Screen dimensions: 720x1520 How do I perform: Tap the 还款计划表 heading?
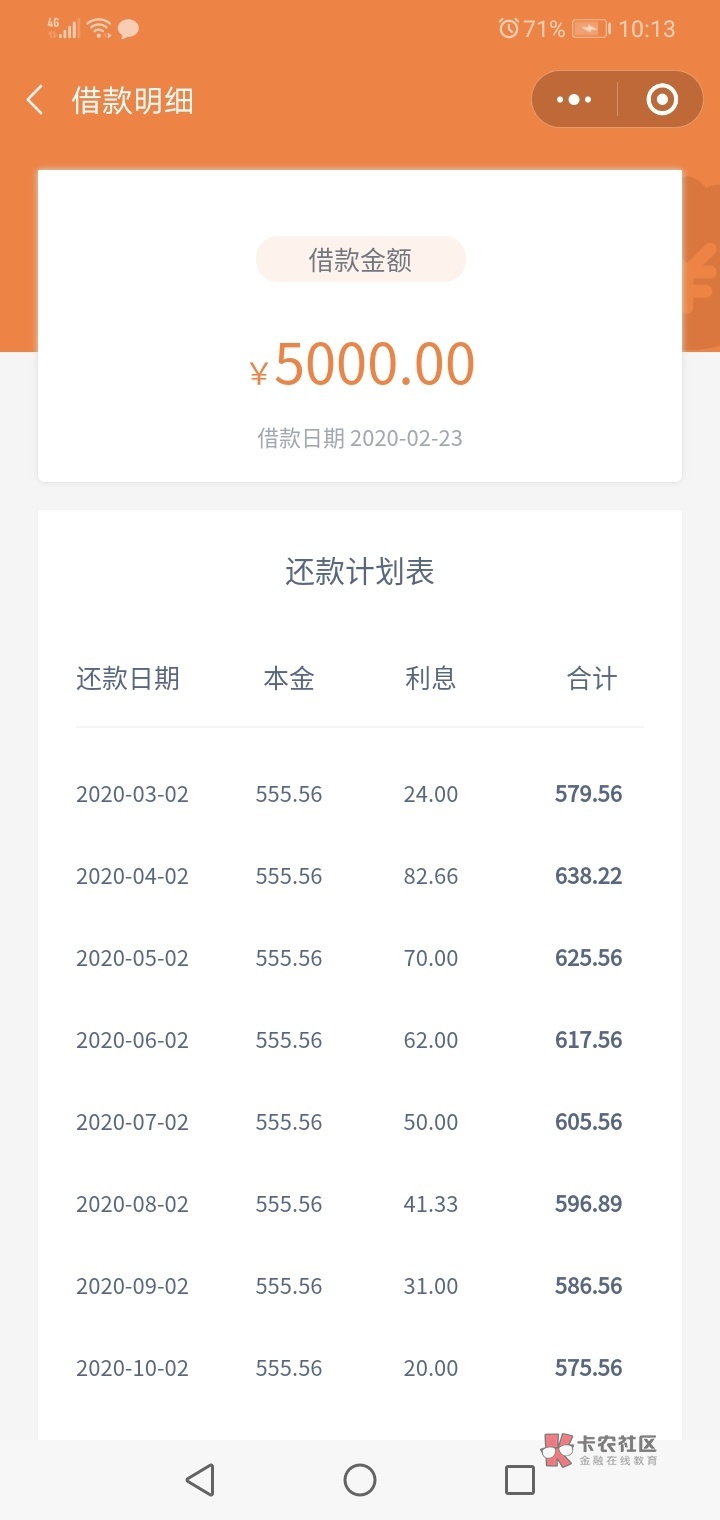(x=360, y=572)
